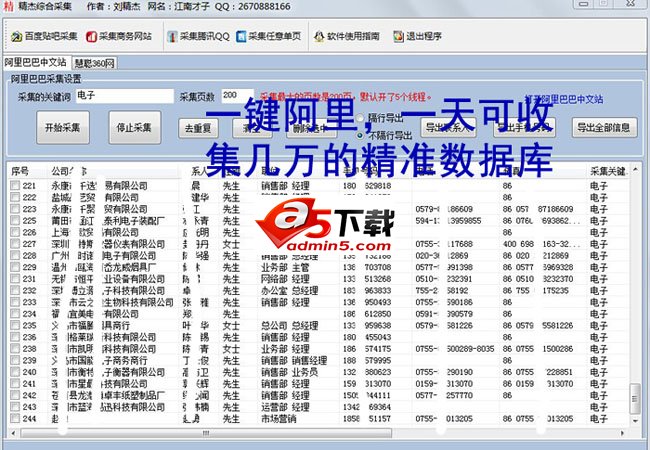This screenshot has width=650, height=450.
Task: Click the cell '网络部 经理'
Action: tap(285, 279)
